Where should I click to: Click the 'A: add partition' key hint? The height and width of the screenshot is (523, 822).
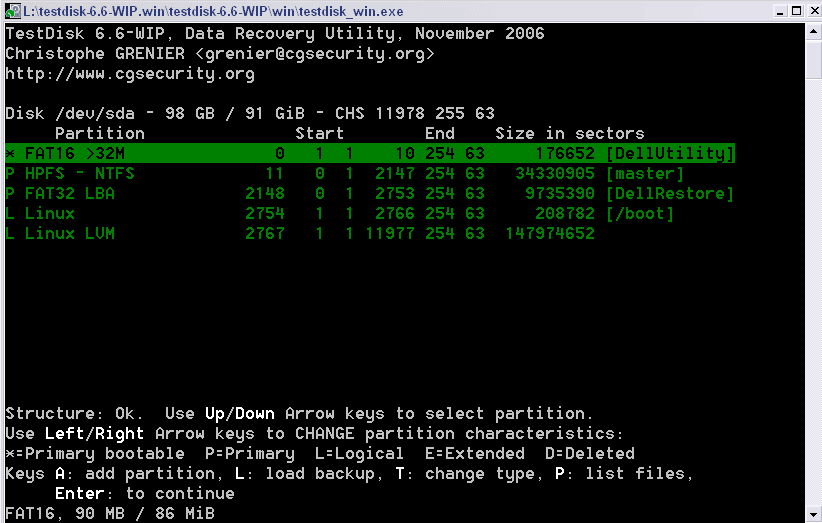(135, 473)
